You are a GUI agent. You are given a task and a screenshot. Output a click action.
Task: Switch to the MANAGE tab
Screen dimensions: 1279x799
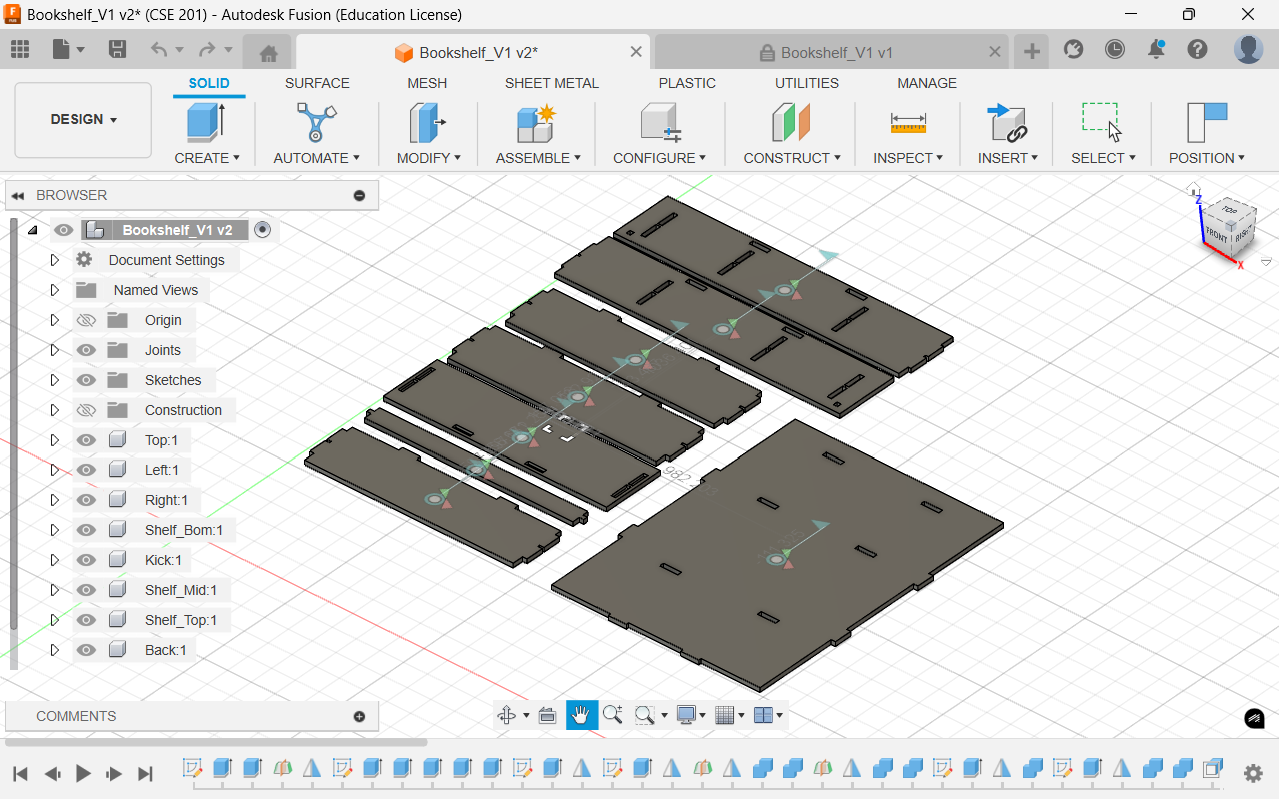927,83
